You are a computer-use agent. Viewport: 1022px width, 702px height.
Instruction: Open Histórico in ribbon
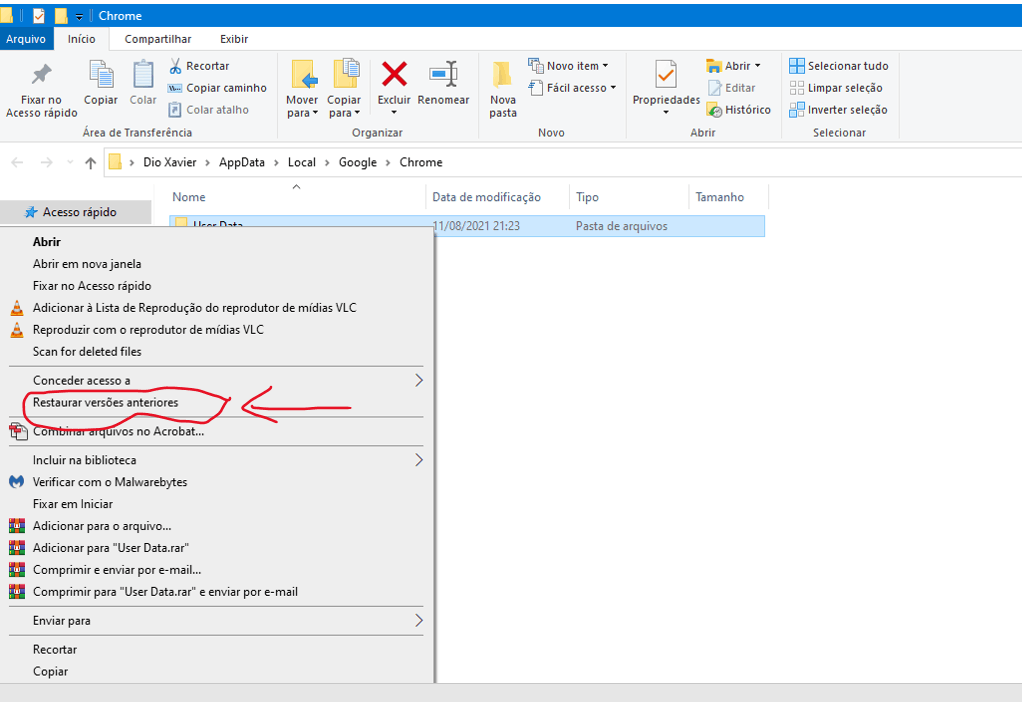click(x=738, y=110)
